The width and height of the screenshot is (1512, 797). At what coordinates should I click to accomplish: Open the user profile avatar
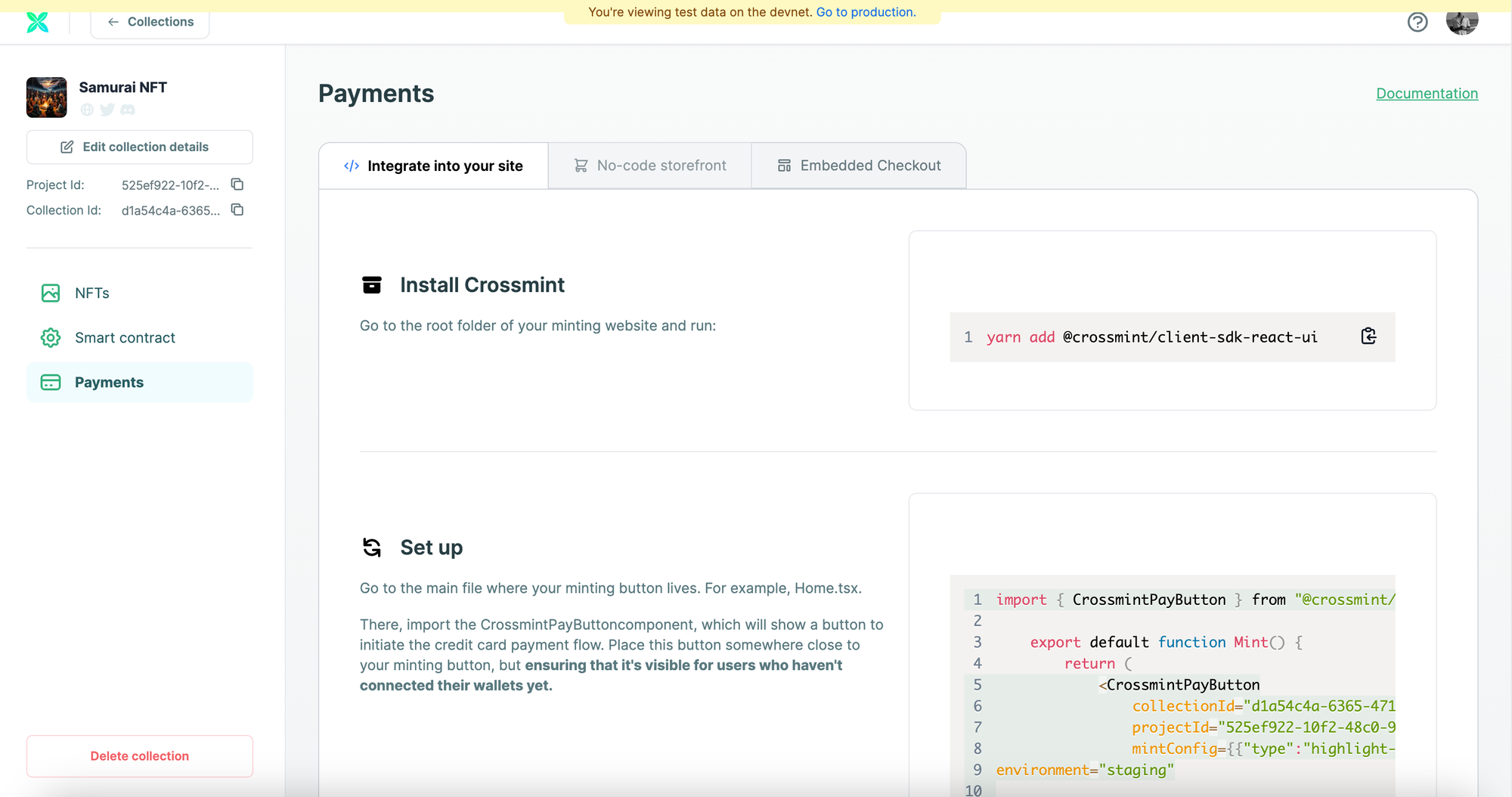point(1462,21)
